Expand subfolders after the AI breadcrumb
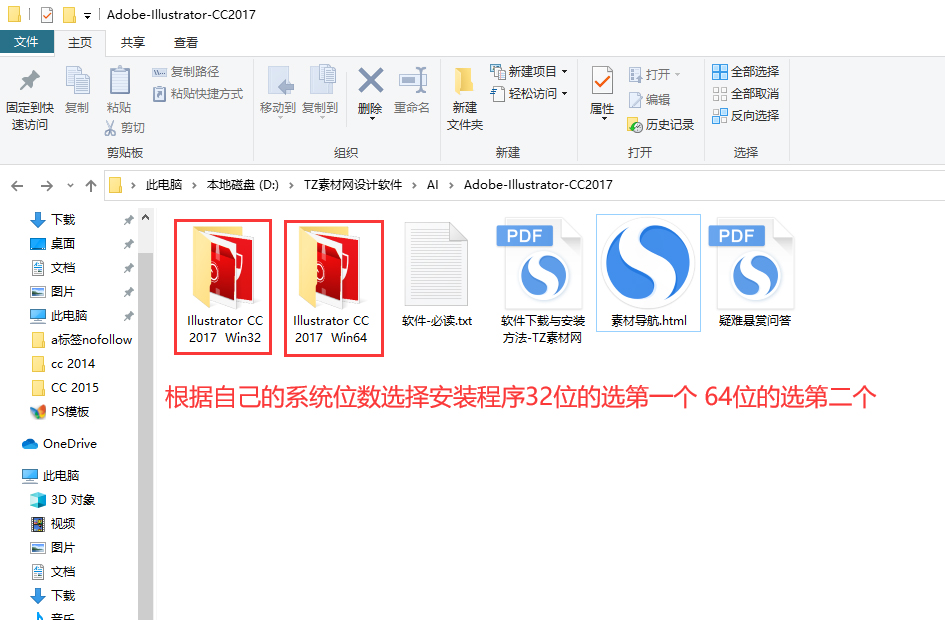Screen dimensions: 945x620 (x=451, y=185)
